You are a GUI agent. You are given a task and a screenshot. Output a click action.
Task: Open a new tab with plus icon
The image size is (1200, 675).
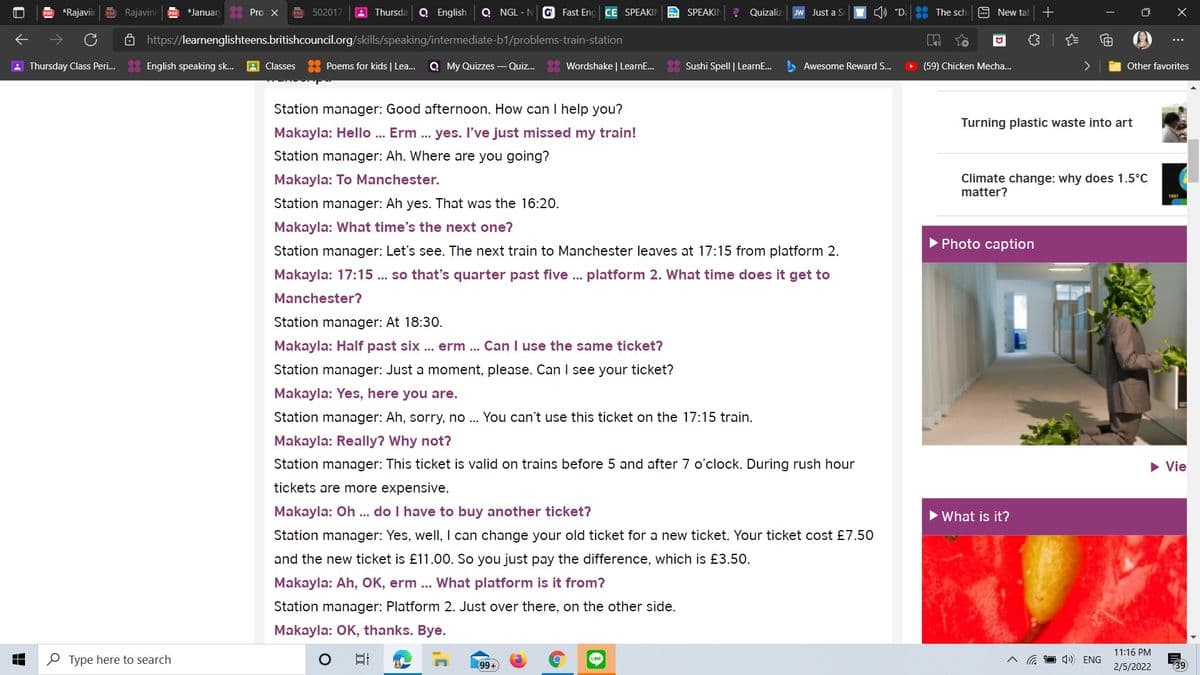coord(1047,12)
